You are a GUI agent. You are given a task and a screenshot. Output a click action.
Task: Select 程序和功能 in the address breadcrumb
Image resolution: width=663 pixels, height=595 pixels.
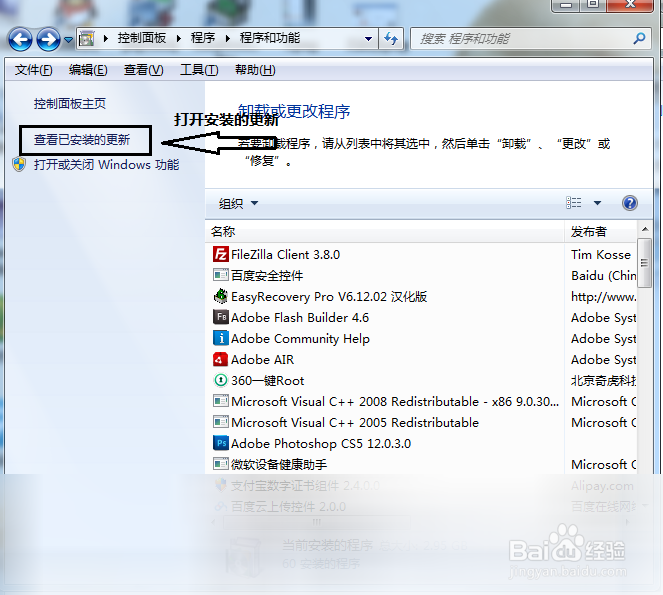click(x=270, y=38)
